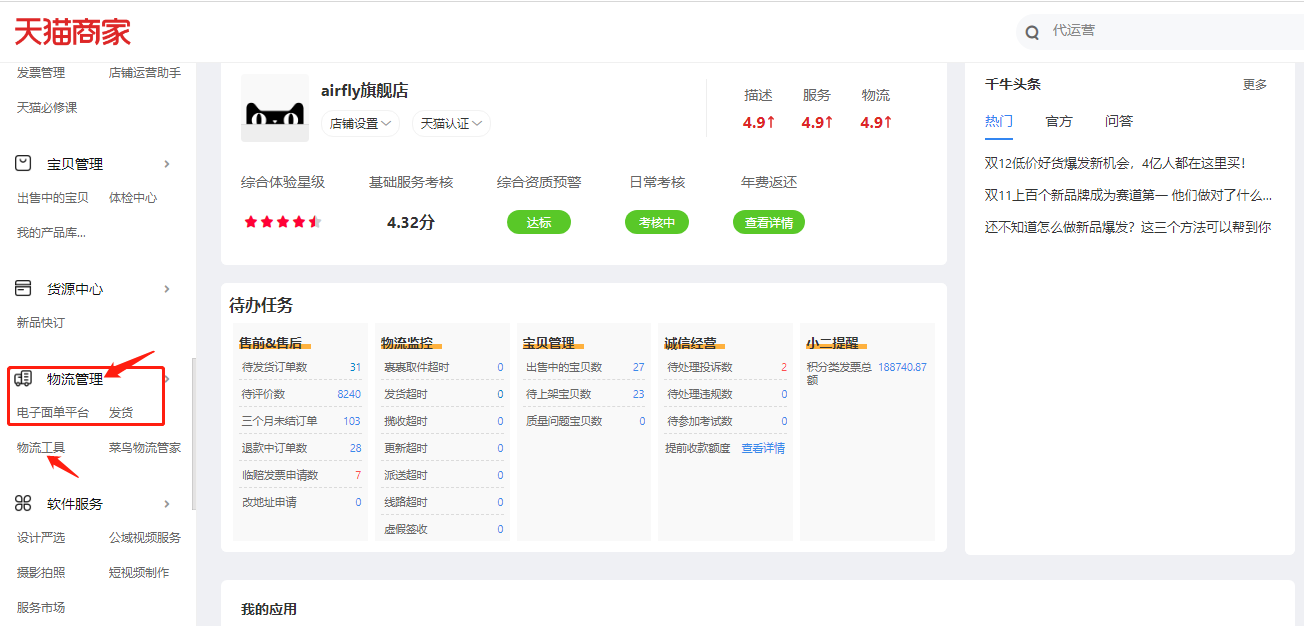Image resolution: width=1304 pixels, height=626 pixels.
Task: Open 新品快订 in the sidebar
Action: pyautogui.click(x=41, y=323)
